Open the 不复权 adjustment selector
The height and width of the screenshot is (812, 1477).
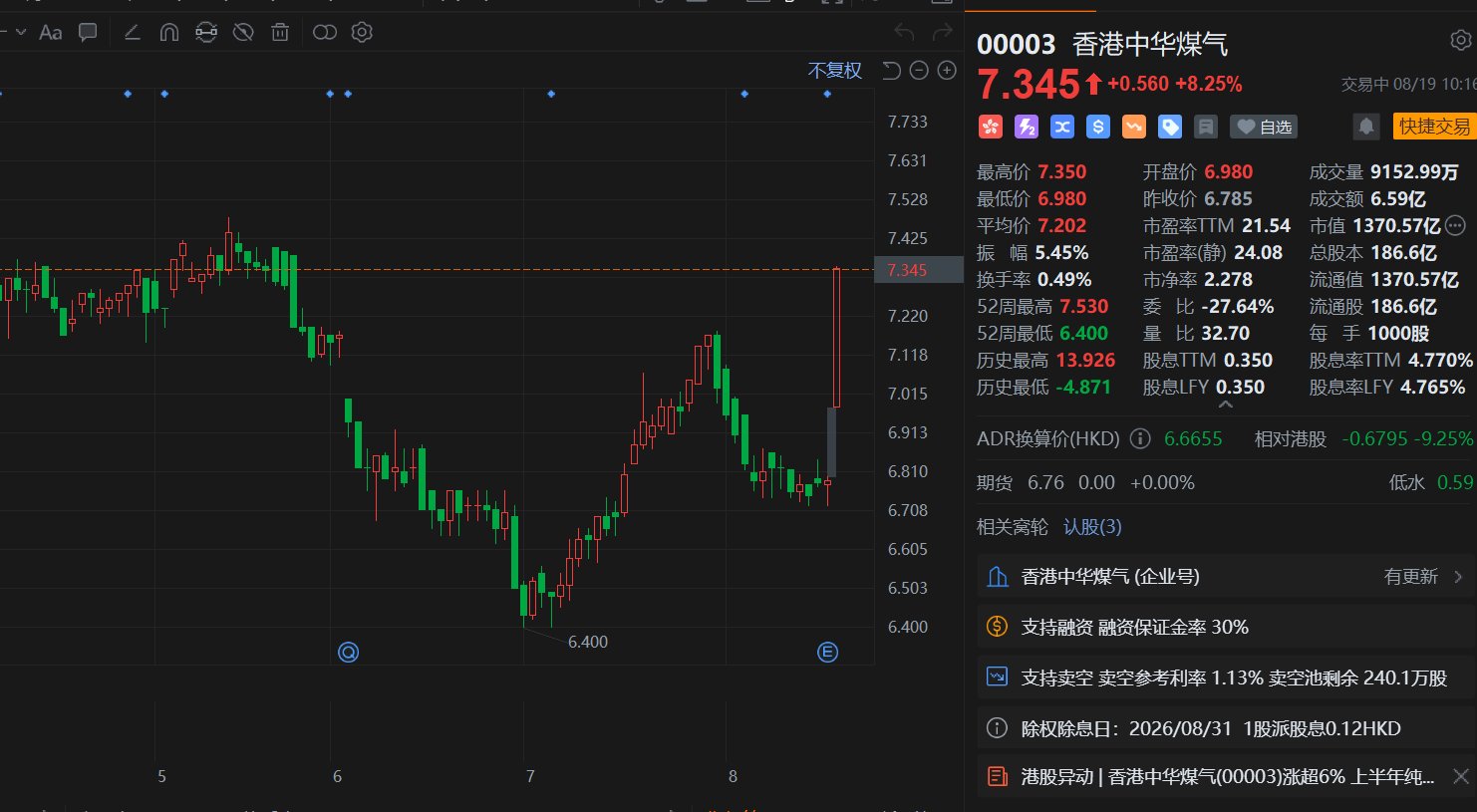tap(834, 71)
